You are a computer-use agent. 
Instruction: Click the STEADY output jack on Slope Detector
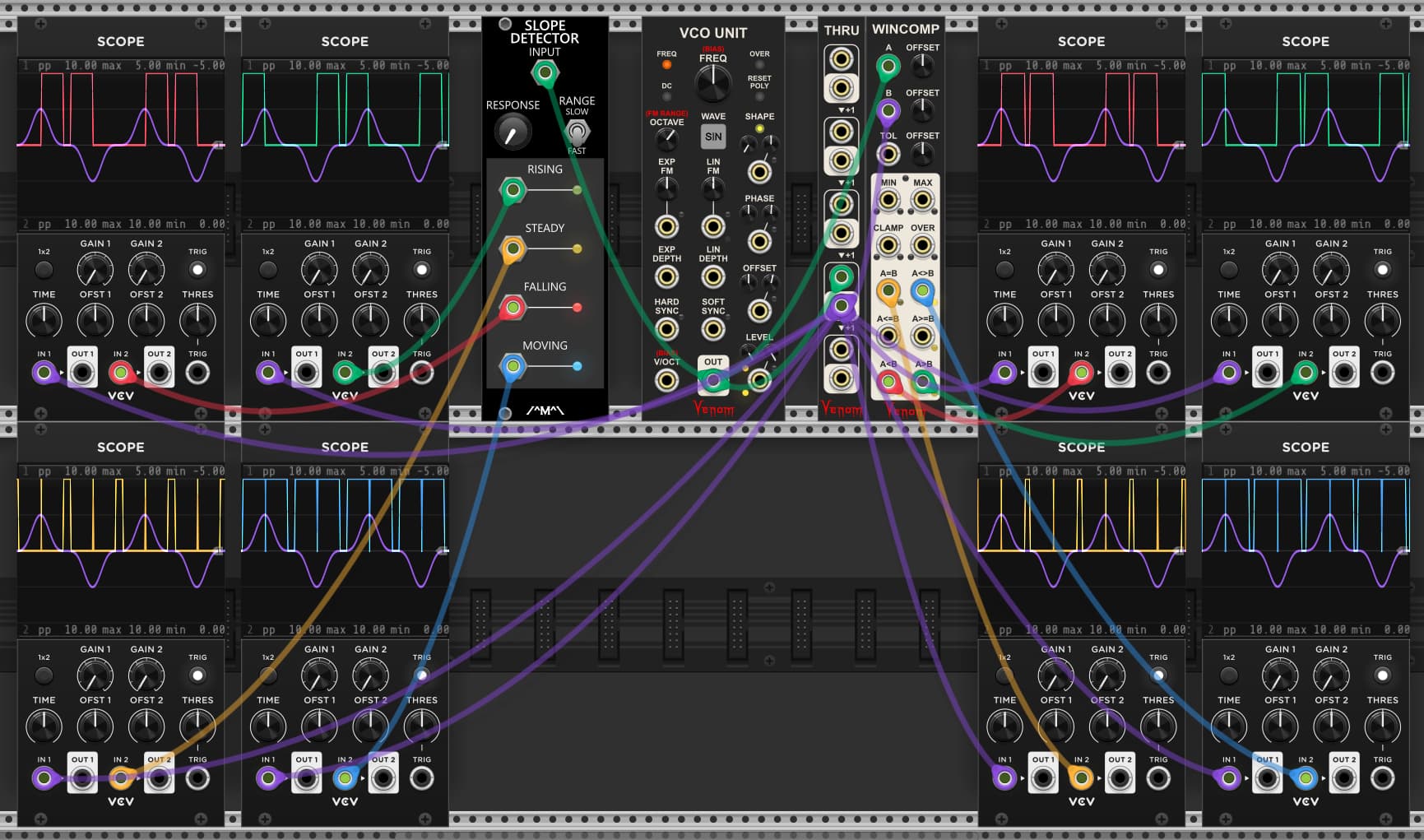[513, 248]
